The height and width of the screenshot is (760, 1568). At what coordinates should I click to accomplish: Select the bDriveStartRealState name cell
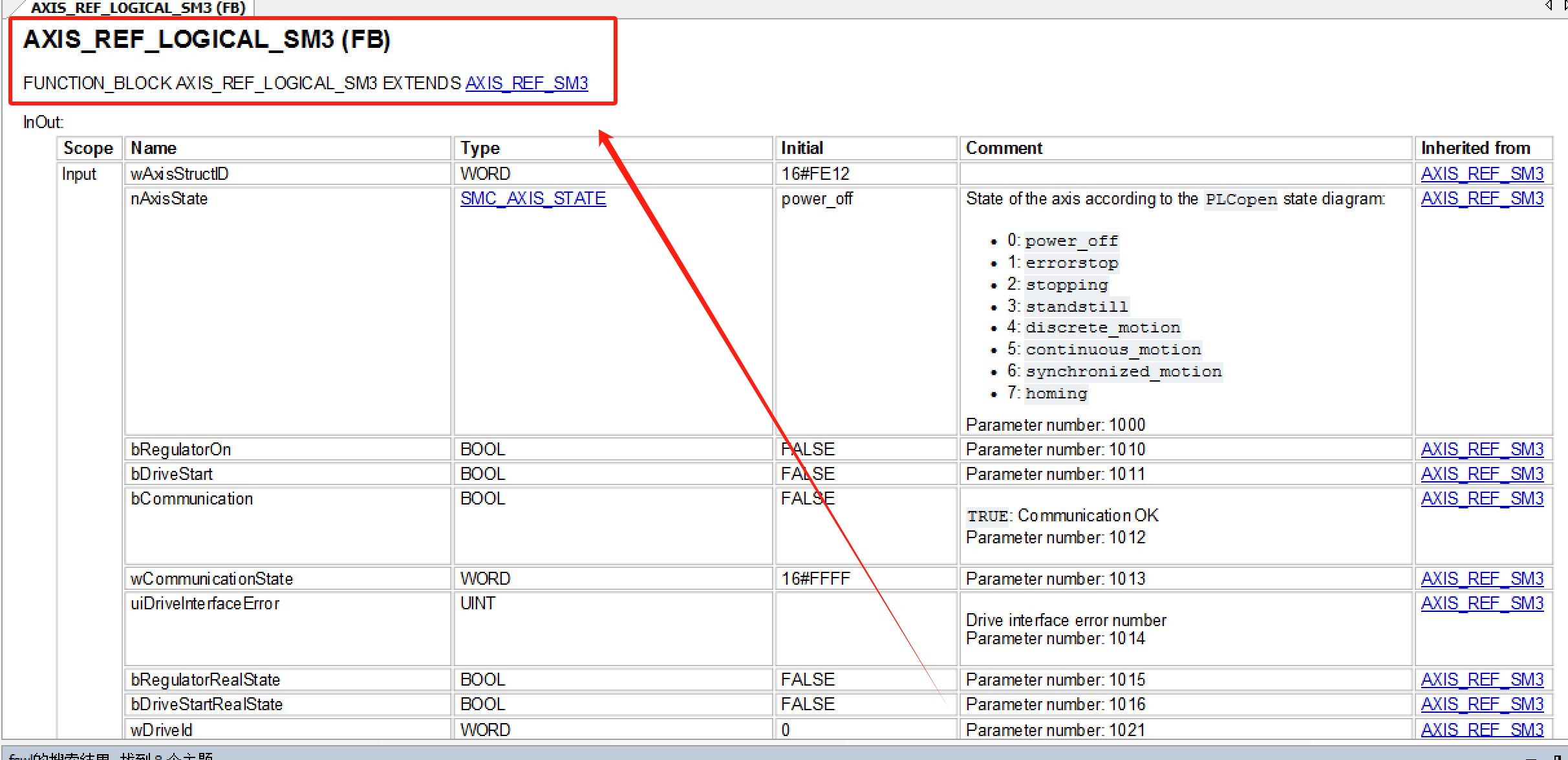coord(287,704)
